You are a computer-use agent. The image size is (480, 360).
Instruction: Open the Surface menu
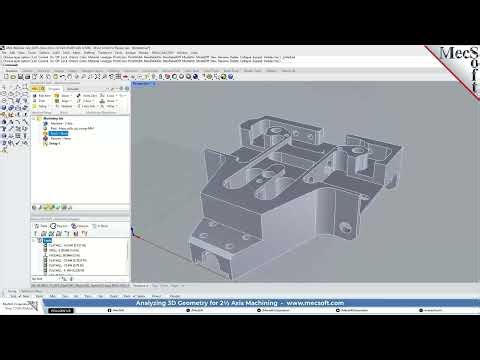44,53
